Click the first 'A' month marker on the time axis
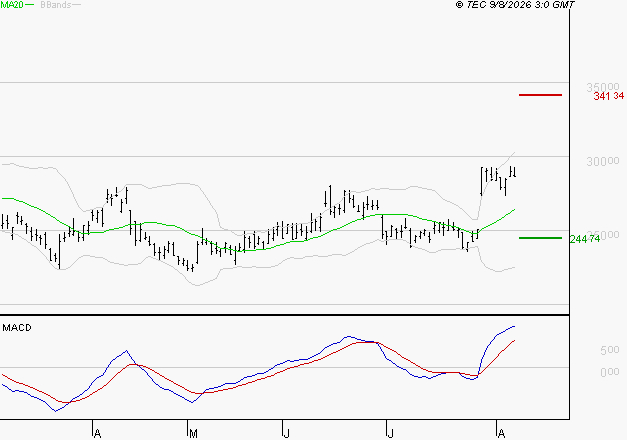627x440 pixels. [97, 433]
